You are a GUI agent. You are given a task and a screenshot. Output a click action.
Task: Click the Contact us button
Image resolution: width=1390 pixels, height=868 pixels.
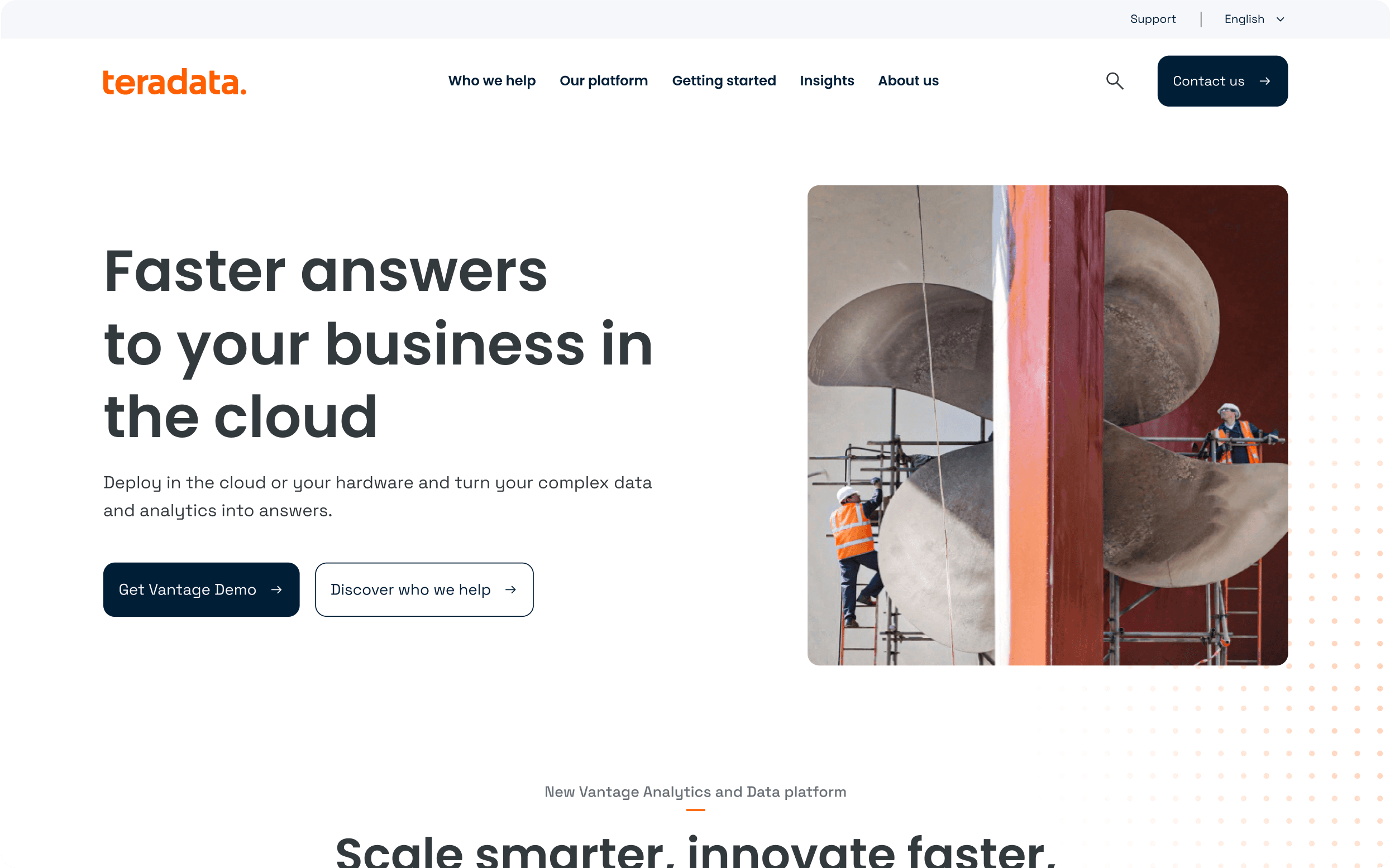point(1222,81)
